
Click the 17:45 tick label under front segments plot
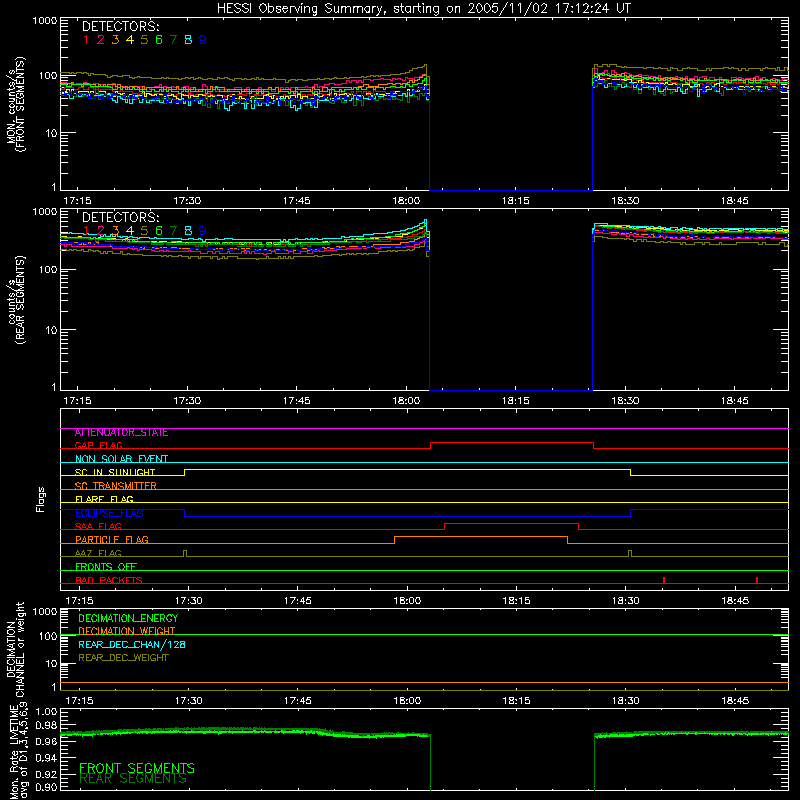pos(296,201)
